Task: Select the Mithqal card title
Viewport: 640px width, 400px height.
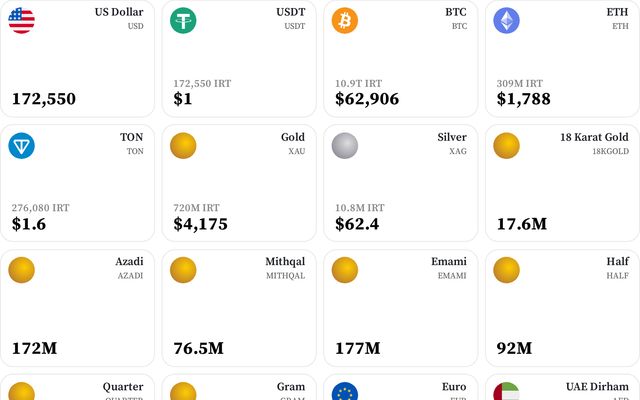Action: point(285,261)
